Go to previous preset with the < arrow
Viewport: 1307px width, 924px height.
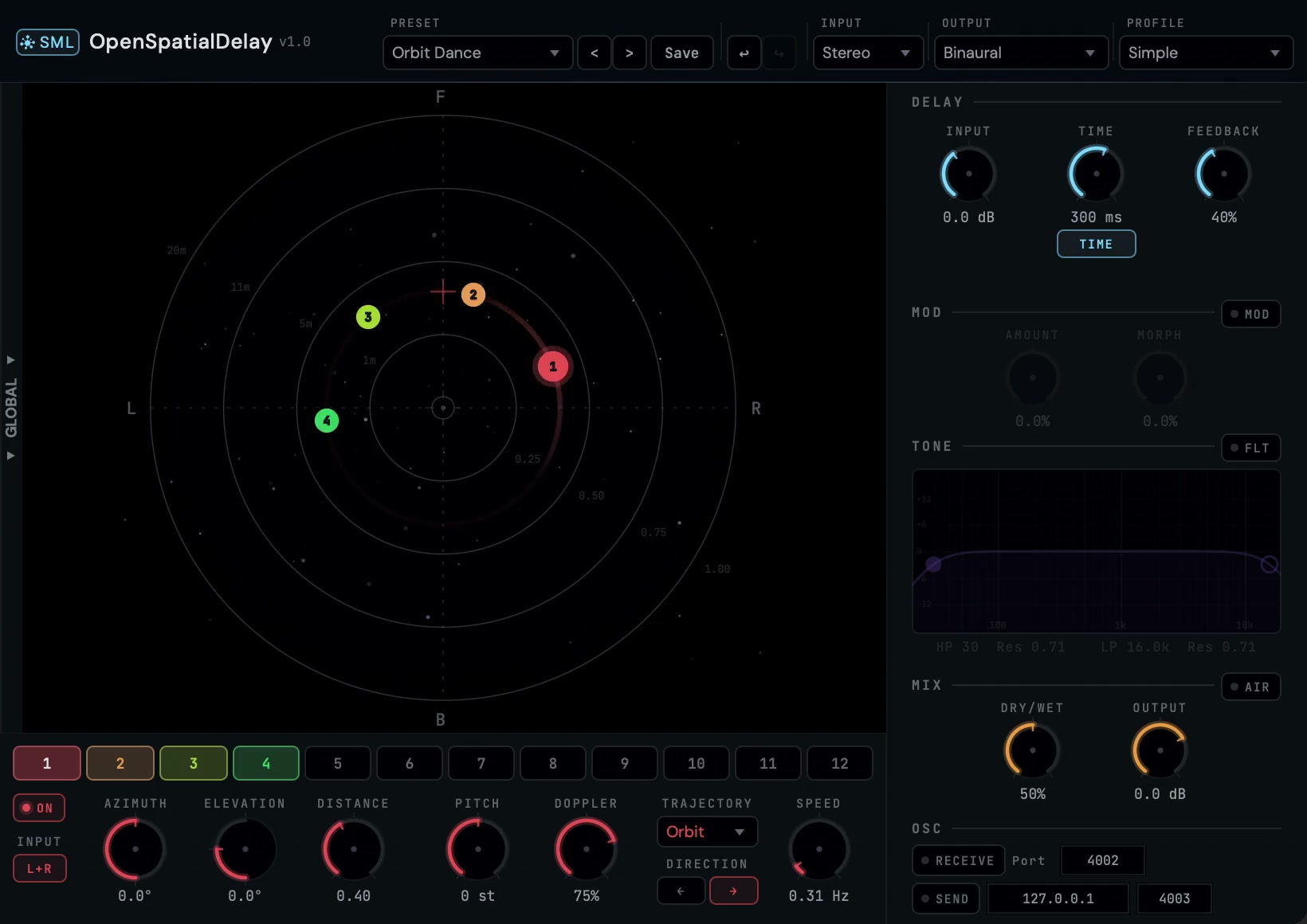tap(595, 53)
